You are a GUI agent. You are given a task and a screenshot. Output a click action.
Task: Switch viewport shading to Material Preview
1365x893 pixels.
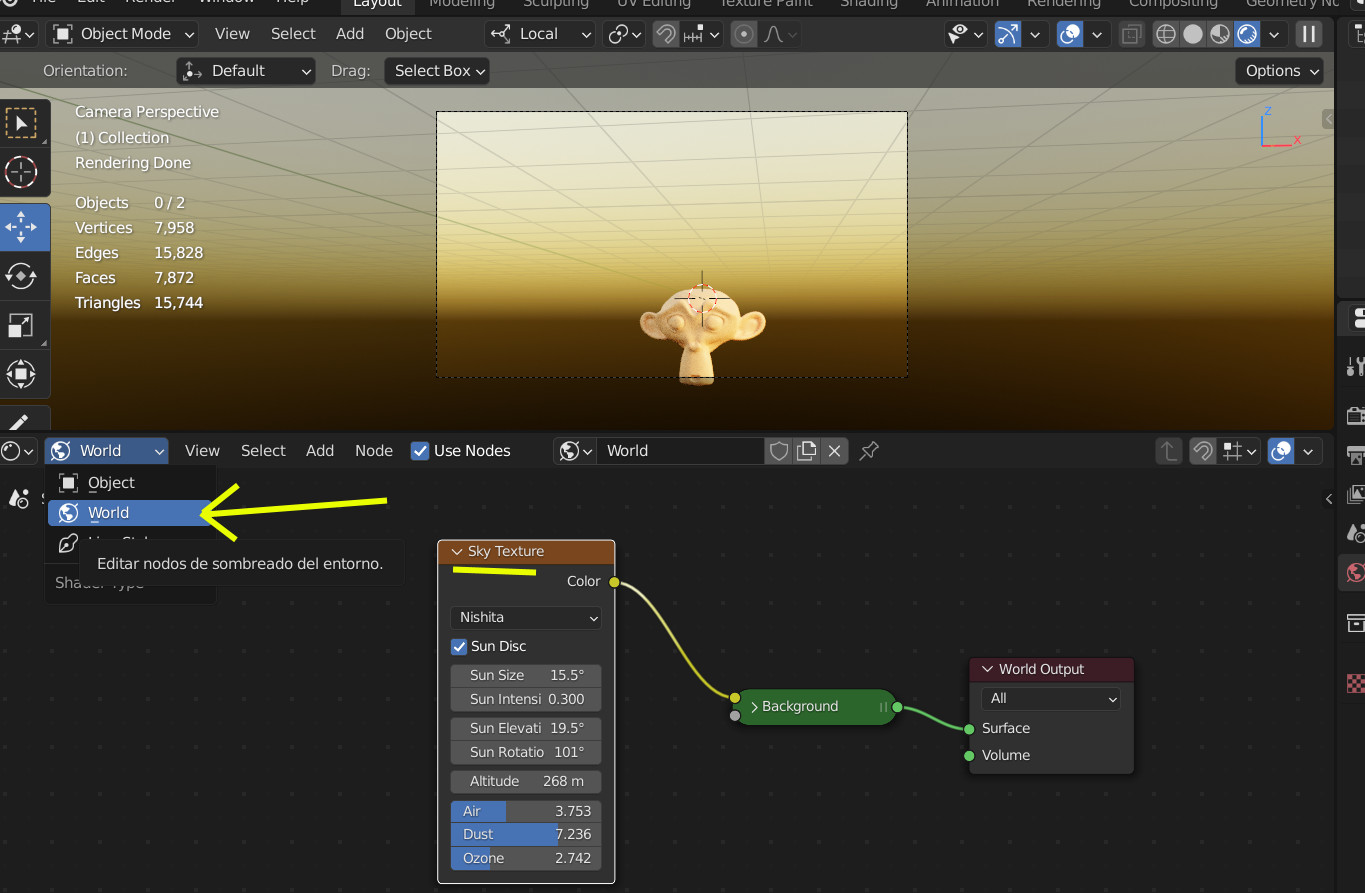coord(1220,34)
